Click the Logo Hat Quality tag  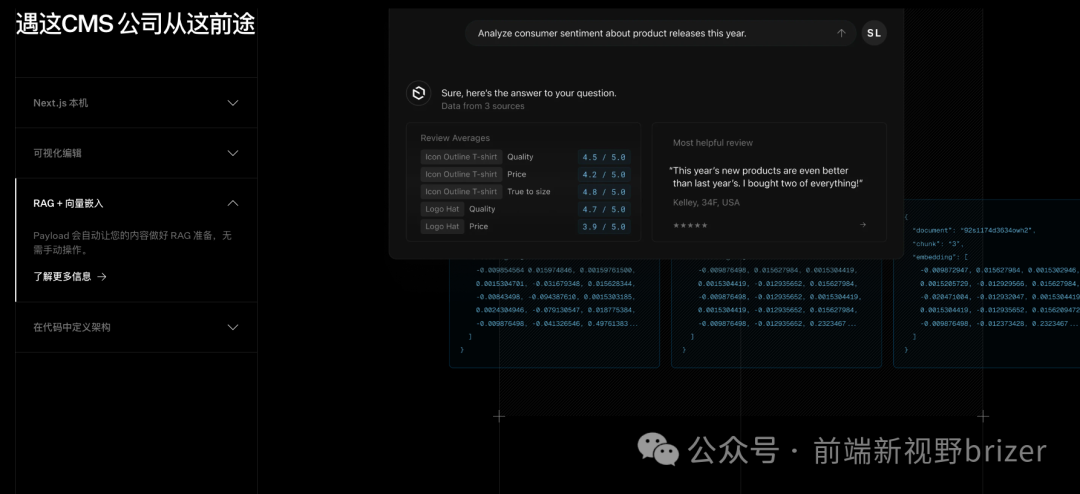tap(442, 209)
